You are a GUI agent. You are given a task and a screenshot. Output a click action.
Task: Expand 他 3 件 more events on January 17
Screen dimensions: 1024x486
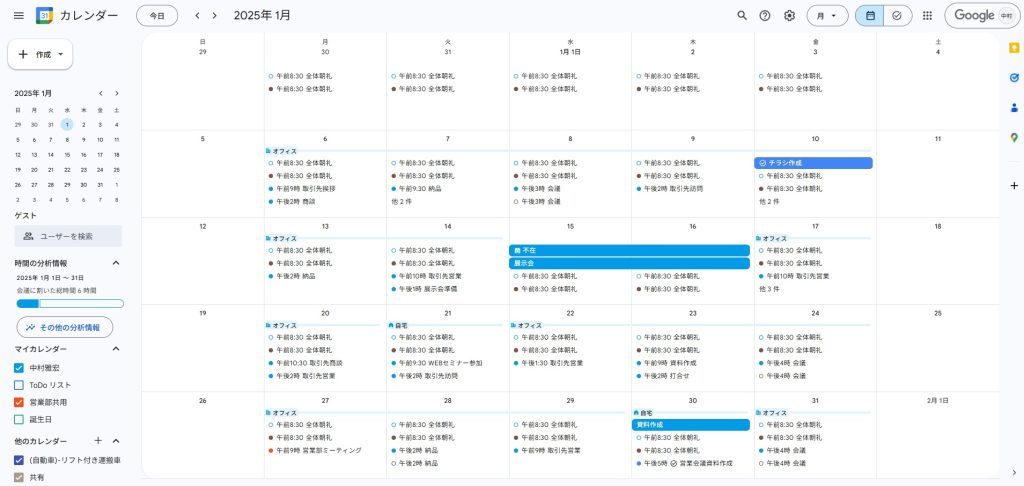[x=769, y=289]
